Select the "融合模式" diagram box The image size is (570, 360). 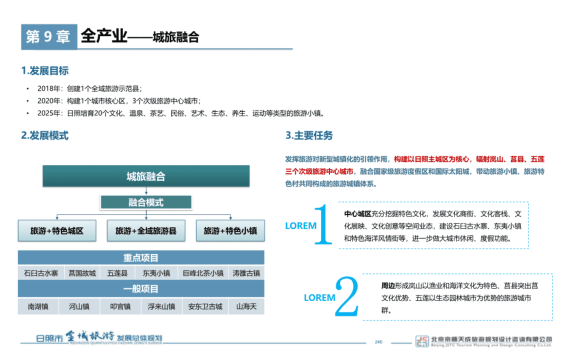tap(146, 202)
